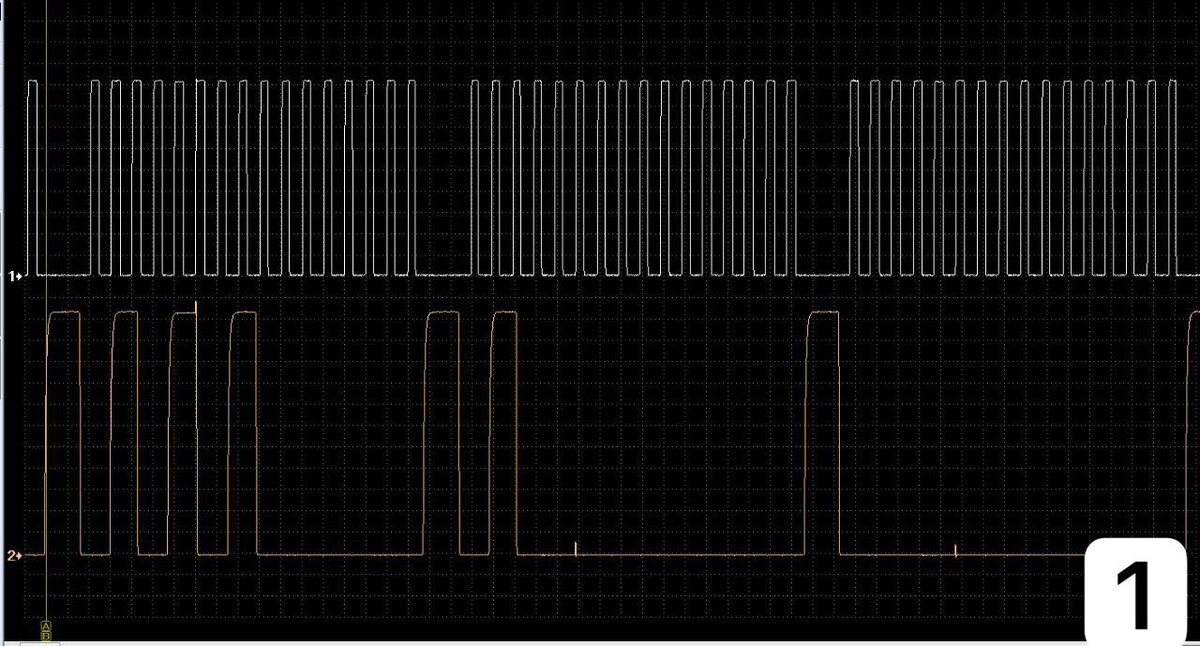
Task: Select the channel 2 ground level marker
Action: (14, 555)
